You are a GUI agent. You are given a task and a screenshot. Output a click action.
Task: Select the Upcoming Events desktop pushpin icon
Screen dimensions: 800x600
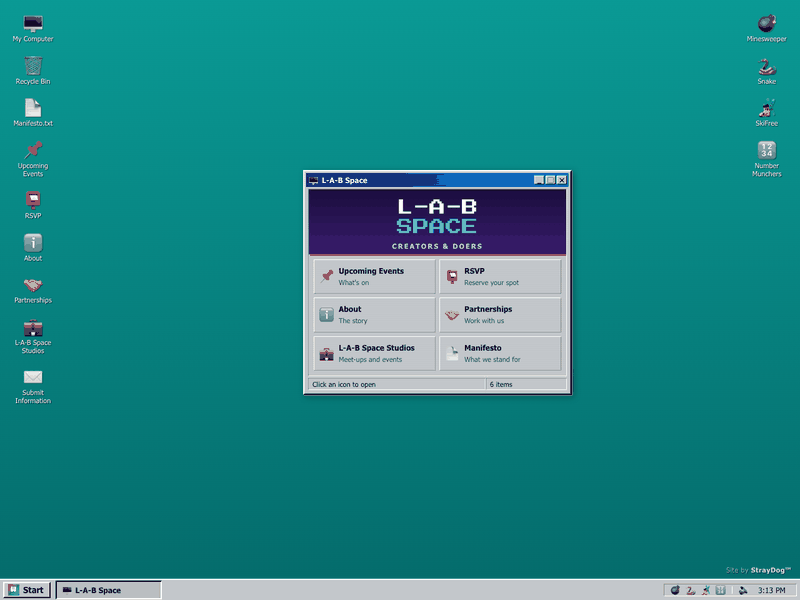(x=33, y=159)
